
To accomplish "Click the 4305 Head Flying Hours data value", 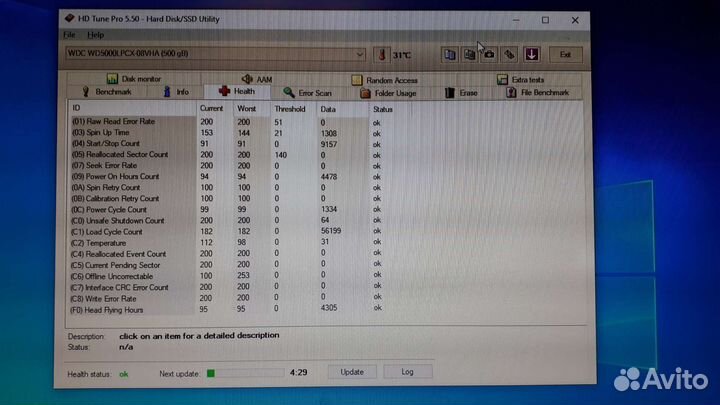I will 329,308.
